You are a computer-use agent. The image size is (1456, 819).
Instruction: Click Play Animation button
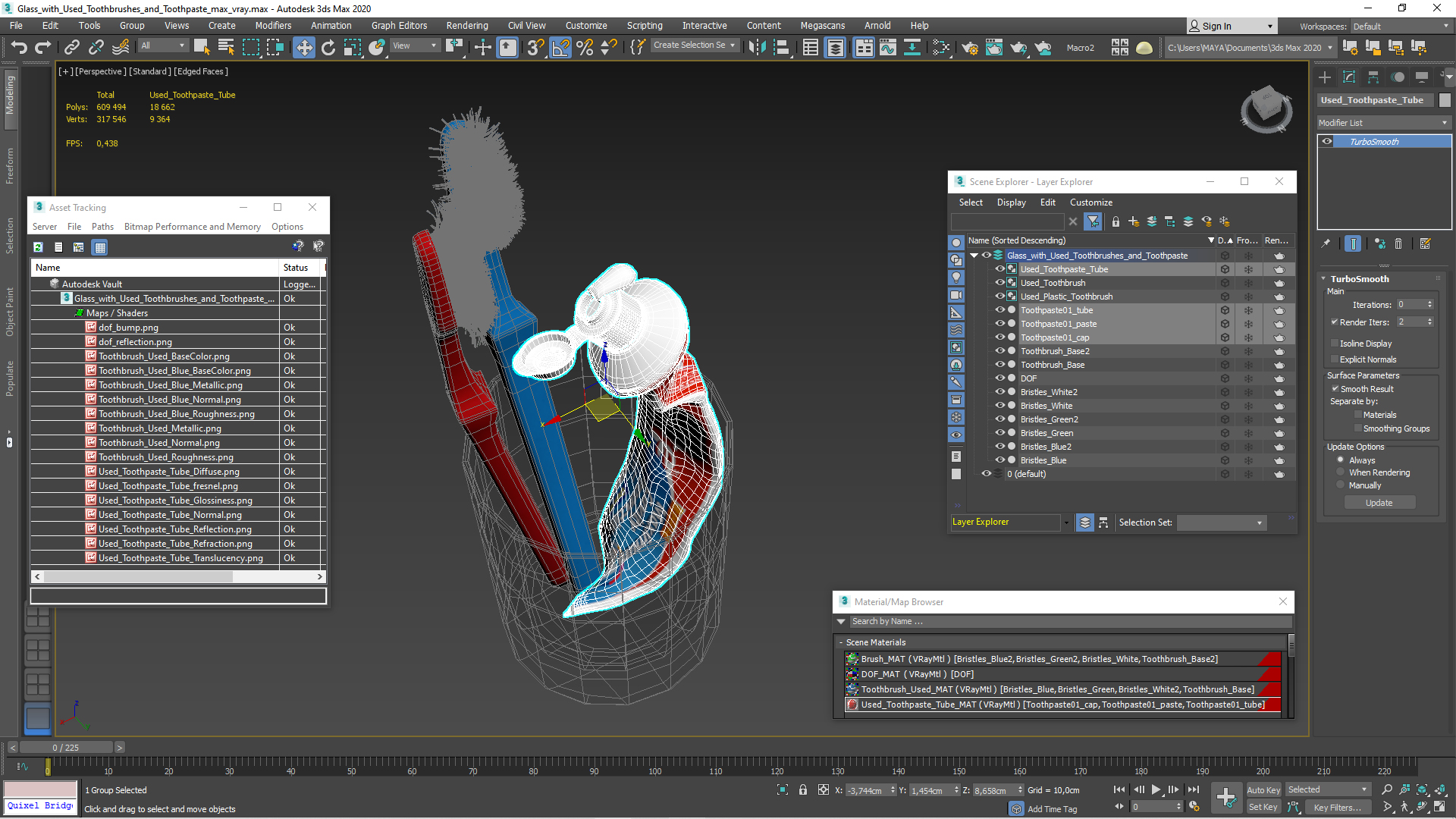coord(1156,789)
